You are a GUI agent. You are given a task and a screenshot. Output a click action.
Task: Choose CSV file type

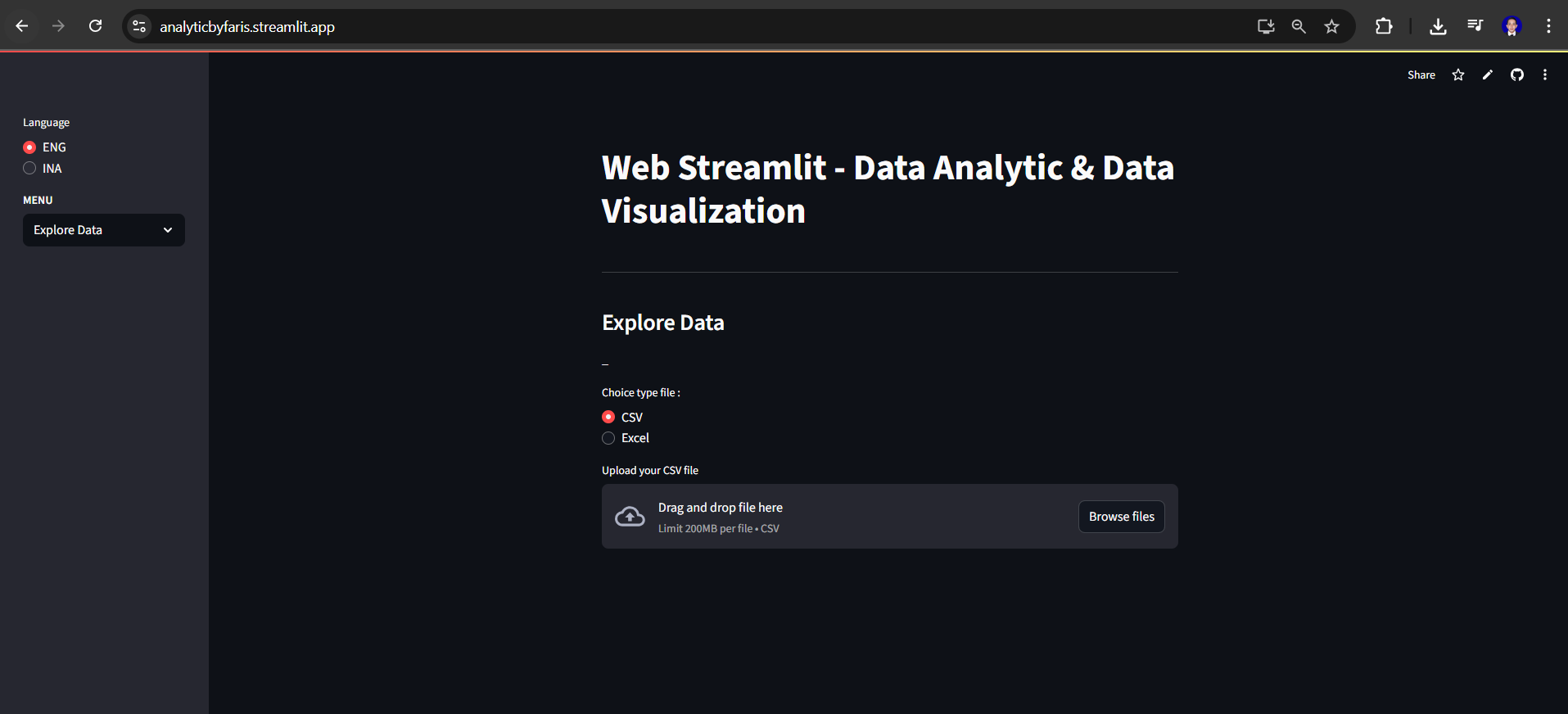point(622,418)
